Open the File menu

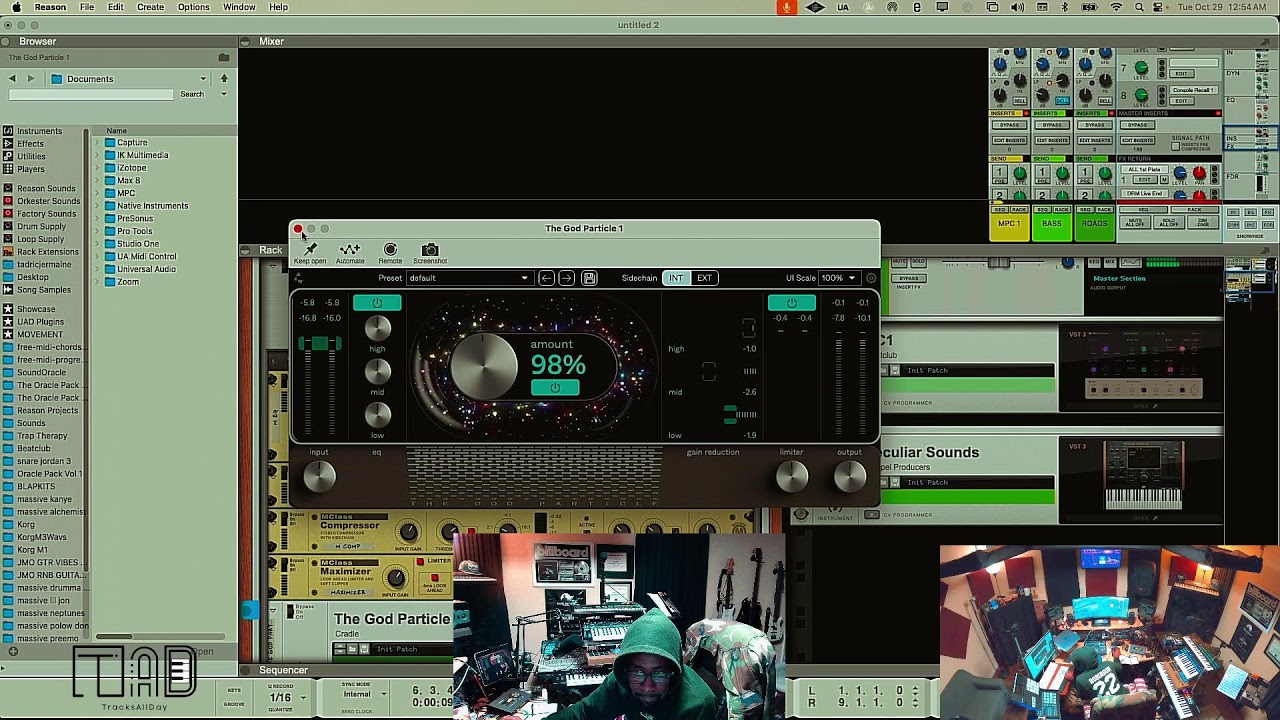tap(87, 8)
